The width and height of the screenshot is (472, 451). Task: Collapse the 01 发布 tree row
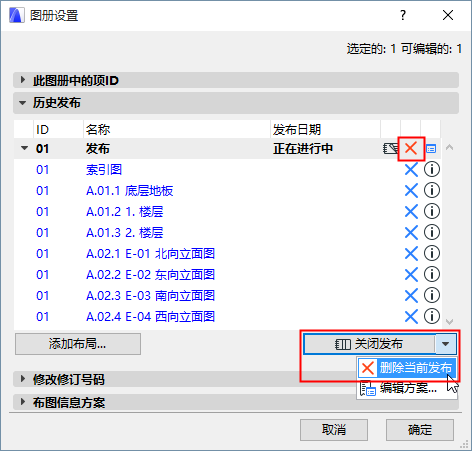[x=24, y=148]
